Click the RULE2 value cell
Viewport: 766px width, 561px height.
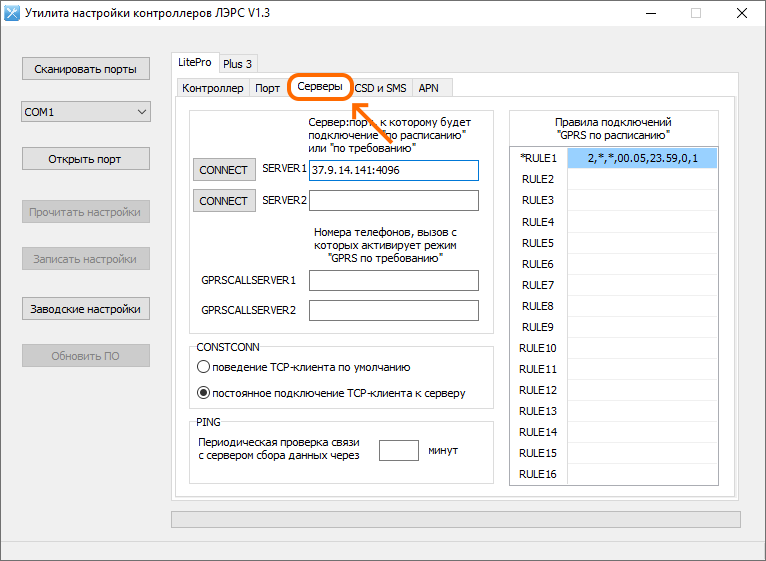click(642, 179)
